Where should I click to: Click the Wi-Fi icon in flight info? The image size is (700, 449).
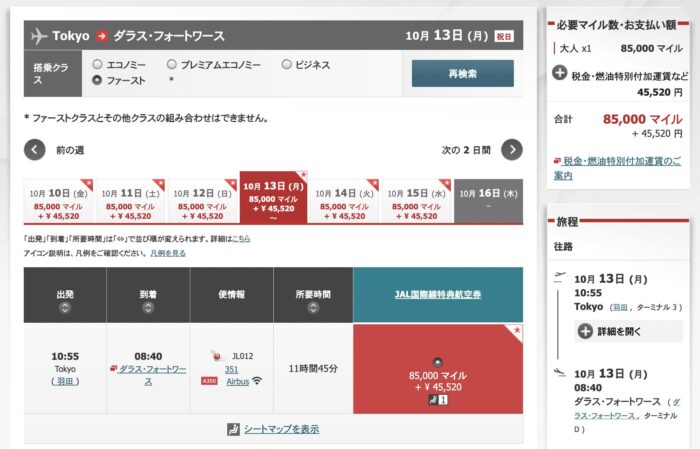pyautogui.click(x=257, y=381)
